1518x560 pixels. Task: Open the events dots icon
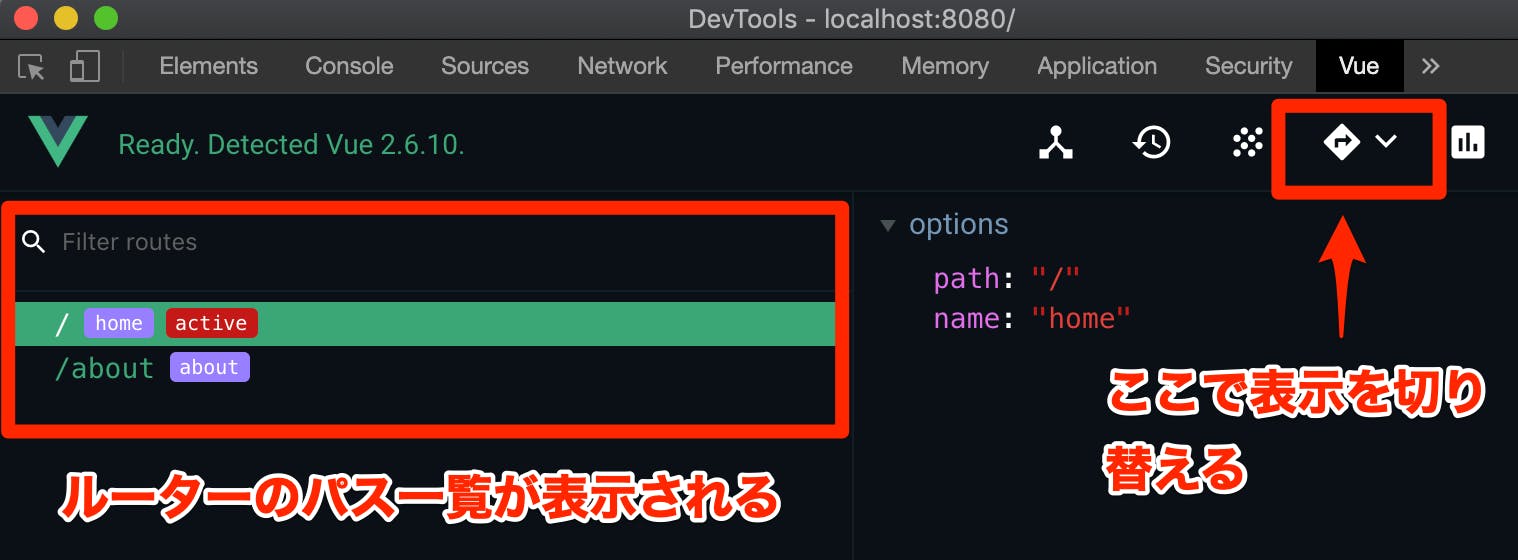tap(1247, 144)
